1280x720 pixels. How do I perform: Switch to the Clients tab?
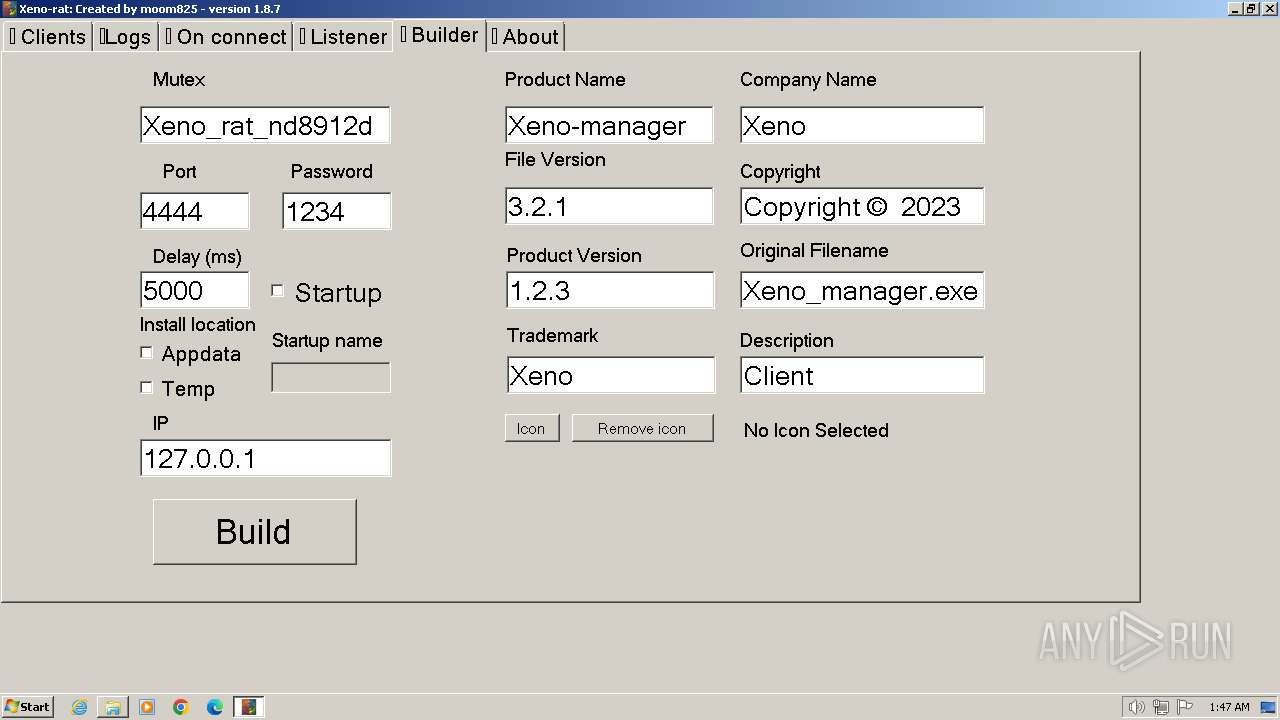[x=48, y=37]
